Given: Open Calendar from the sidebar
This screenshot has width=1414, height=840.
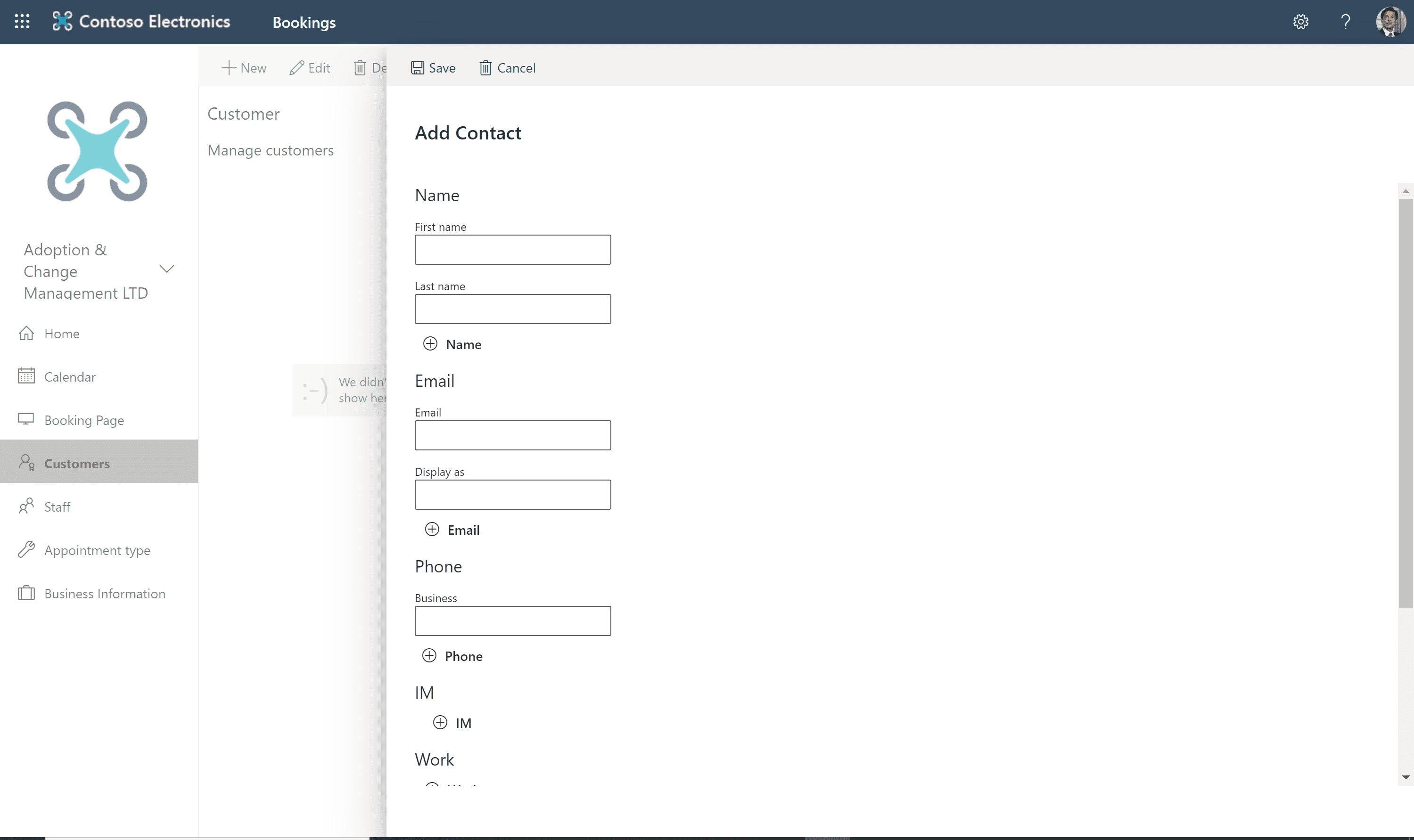Looking at the screenshot, I should click(x=99, y=376).
